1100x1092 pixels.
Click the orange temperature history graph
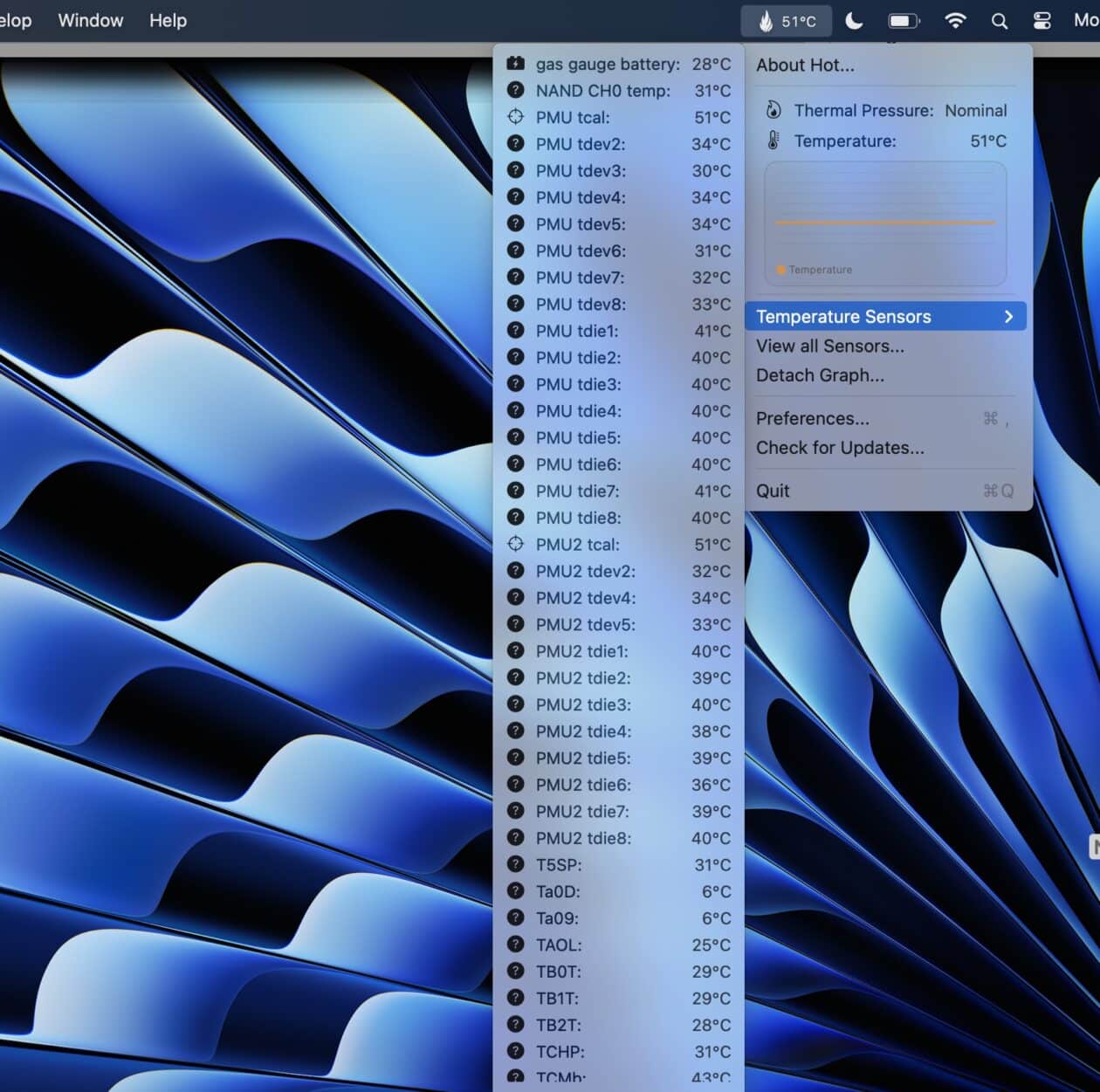point(884,223)
